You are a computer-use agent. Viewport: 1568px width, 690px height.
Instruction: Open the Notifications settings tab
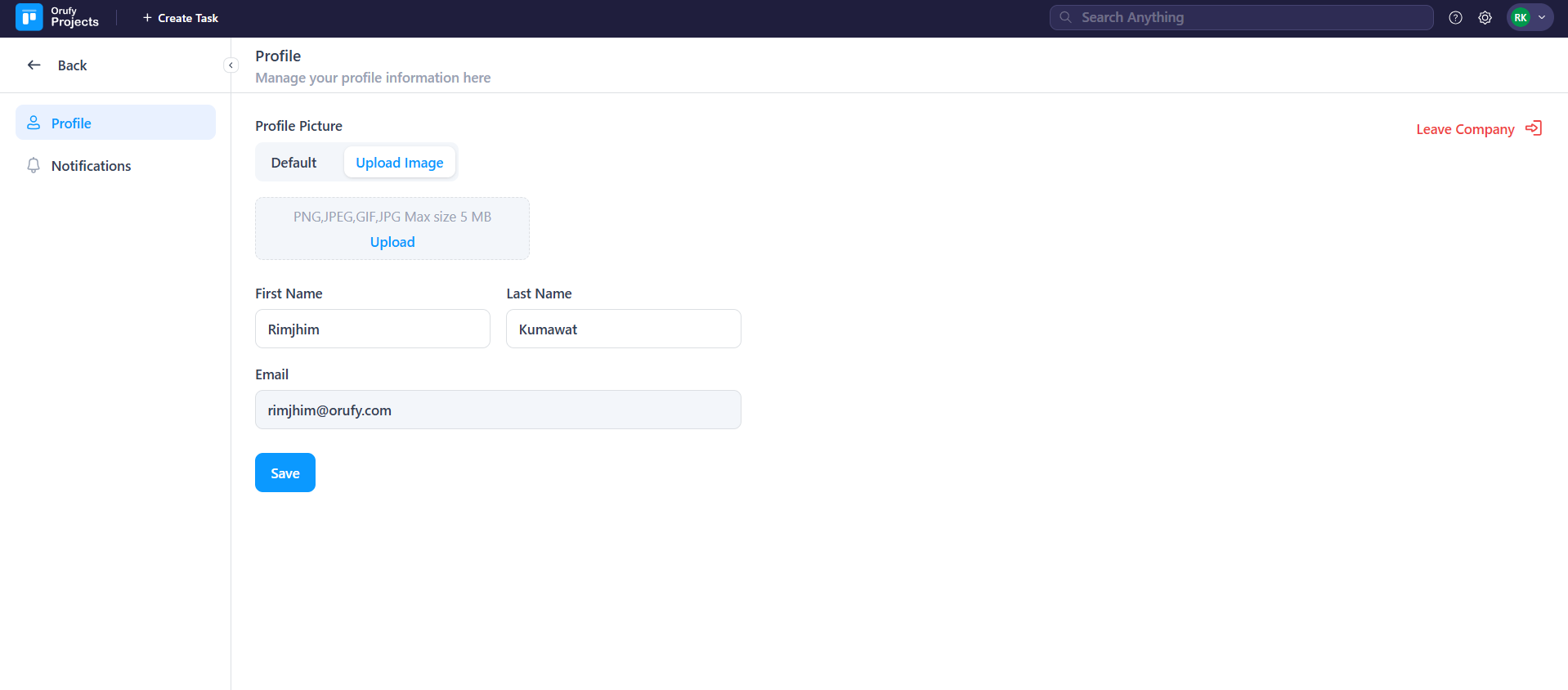(91, 166)
